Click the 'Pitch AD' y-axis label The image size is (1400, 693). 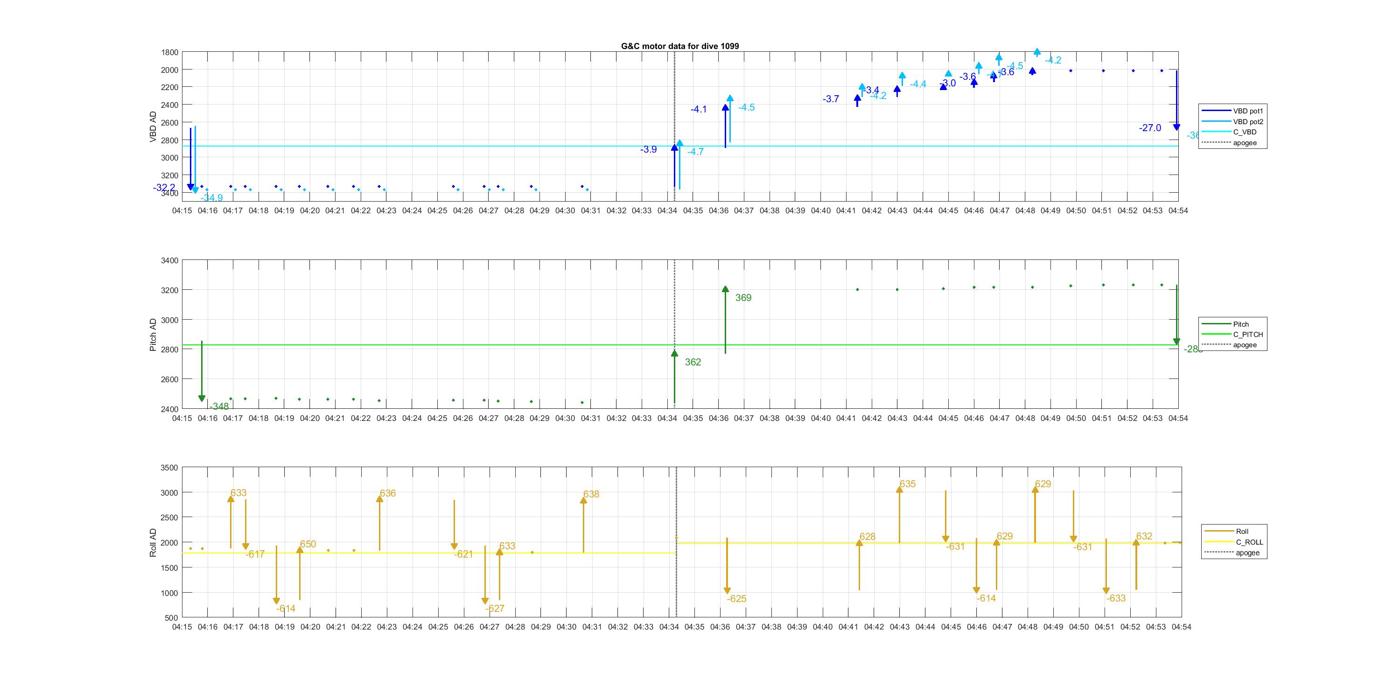coord(153,335)
